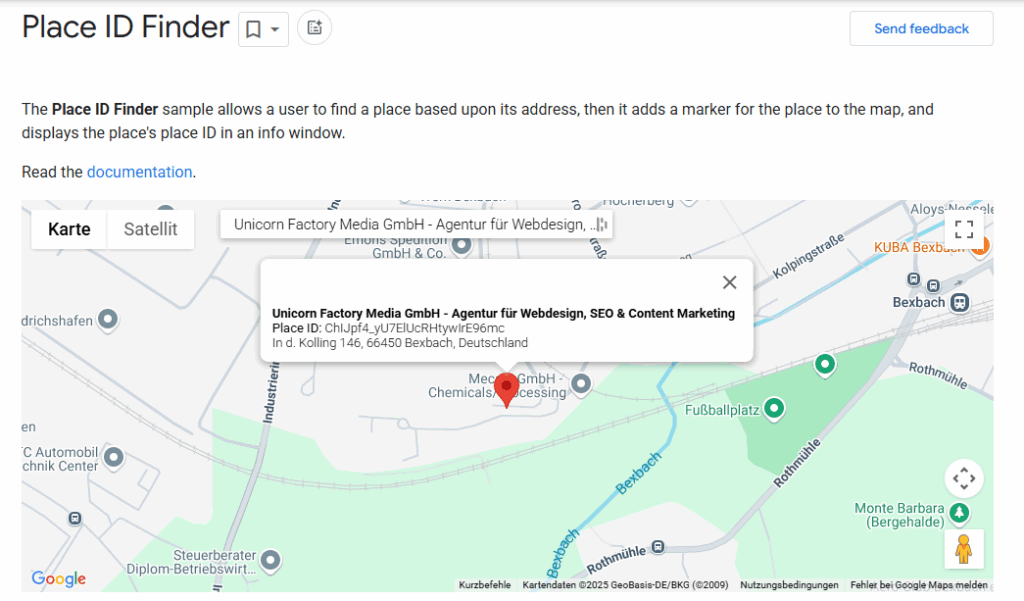Select Steuerberater location marker
The height and width of the screenshot is (601, 1024).
pos(270,560)
